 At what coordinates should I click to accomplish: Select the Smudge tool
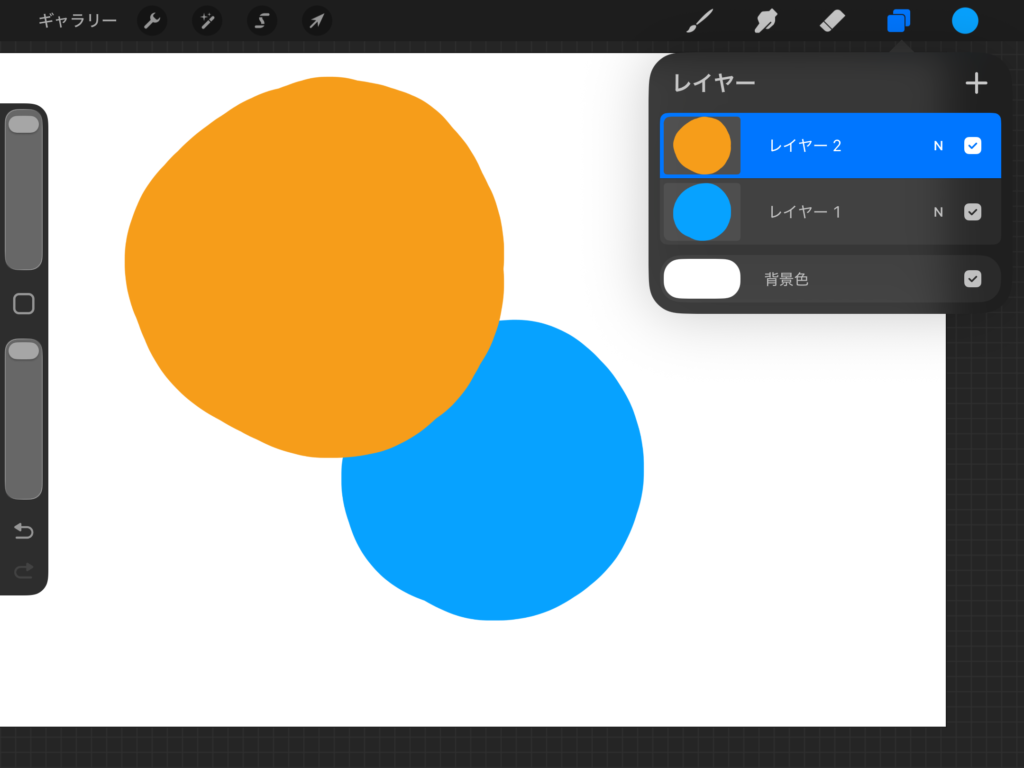coord(766,21)
